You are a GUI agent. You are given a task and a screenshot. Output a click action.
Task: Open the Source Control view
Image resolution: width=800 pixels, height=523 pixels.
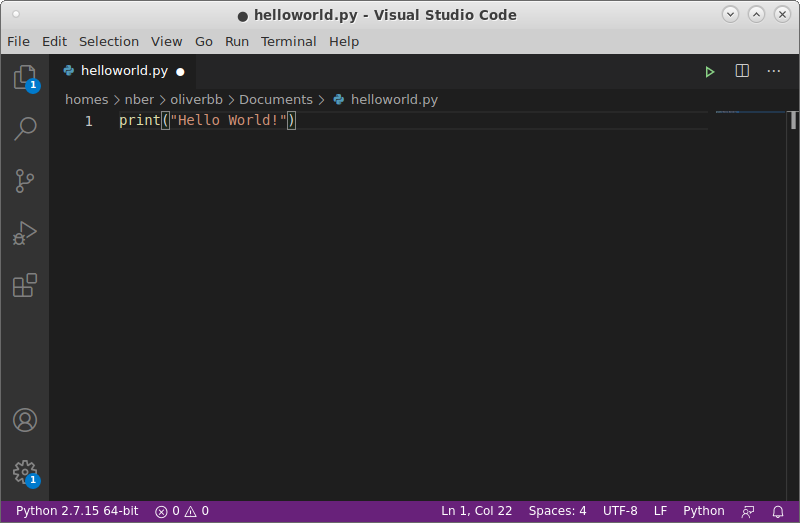[25, 181]
